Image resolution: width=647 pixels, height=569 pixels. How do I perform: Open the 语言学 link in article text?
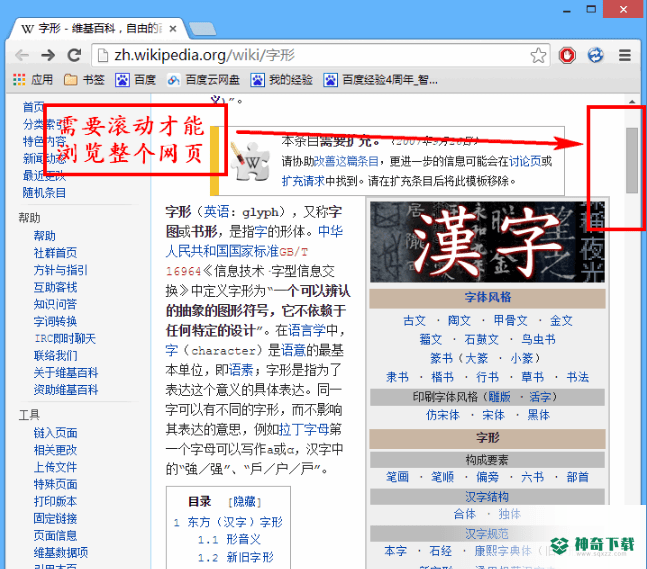(307, 331)
